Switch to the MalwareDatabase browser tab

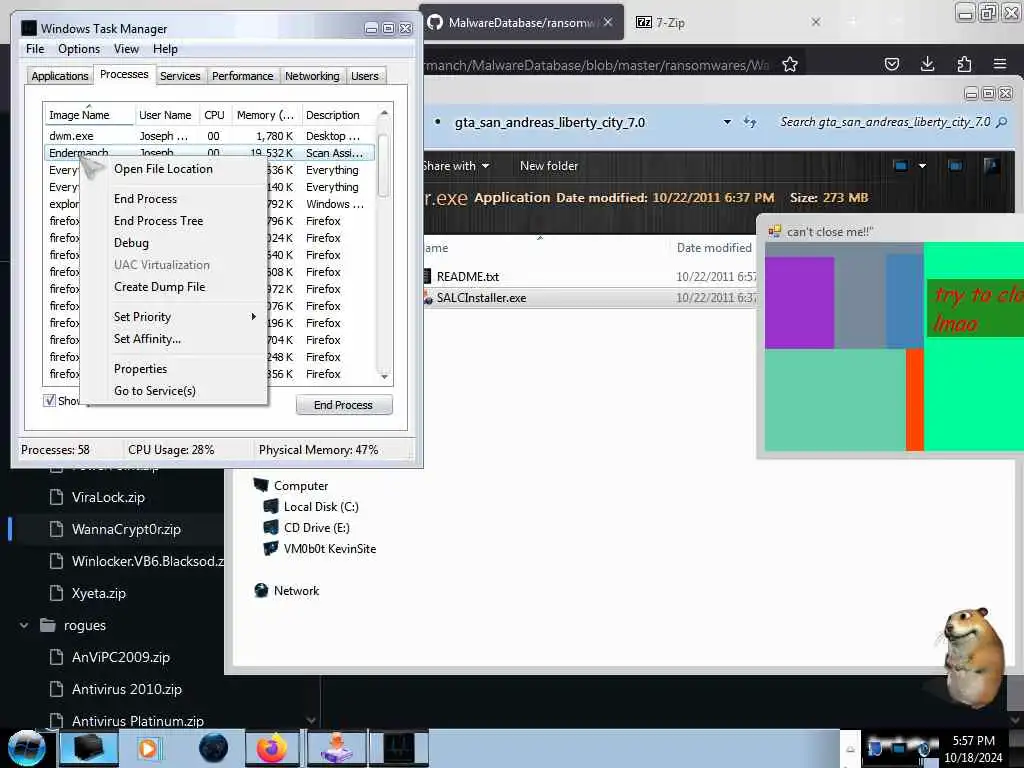(522, 23)
